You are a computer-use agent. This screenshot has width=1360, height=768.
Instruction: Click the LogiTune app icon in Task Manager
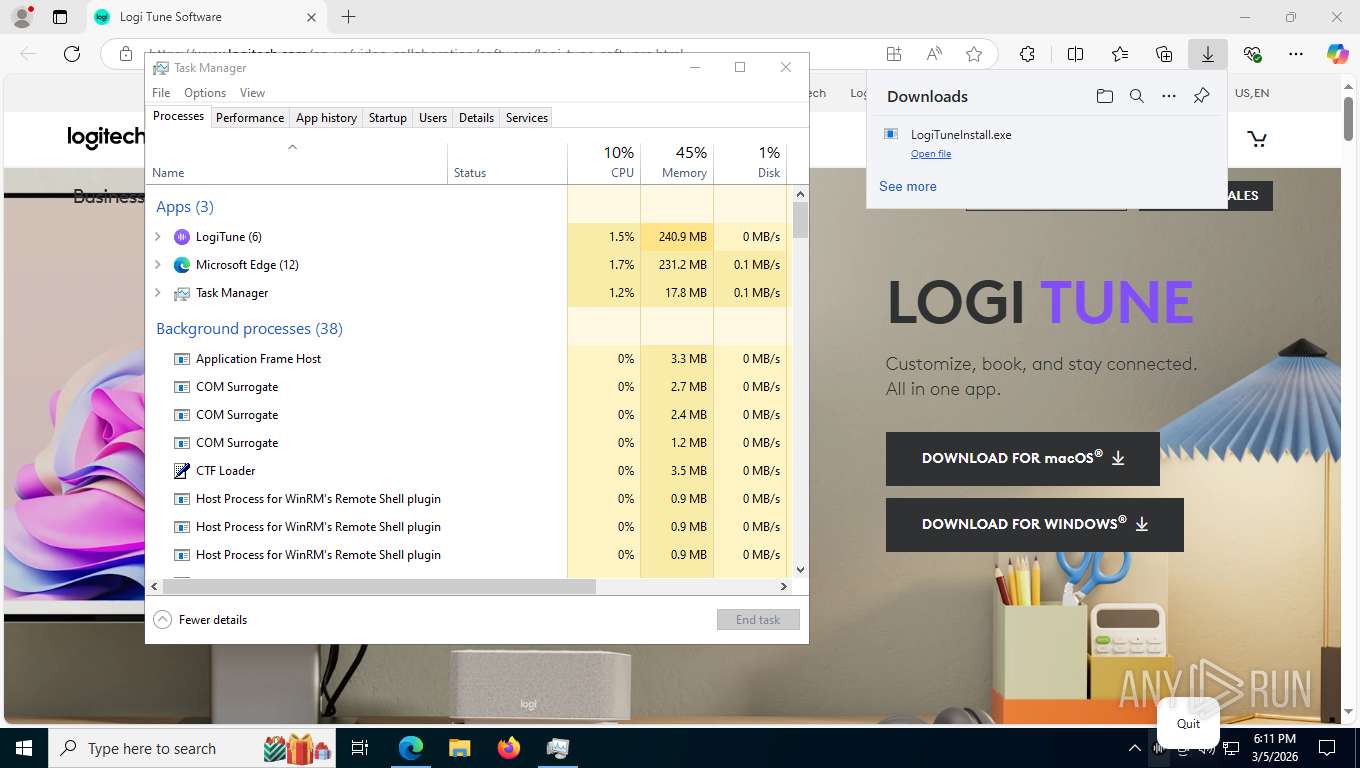pos(181,237)
